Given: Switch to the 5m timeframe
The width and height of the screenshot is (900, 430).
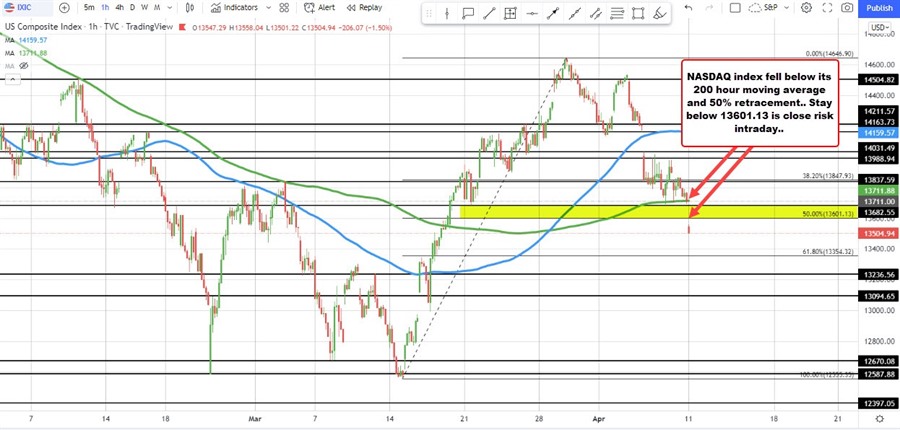Looking at the screenshot, I should point(89,7).
